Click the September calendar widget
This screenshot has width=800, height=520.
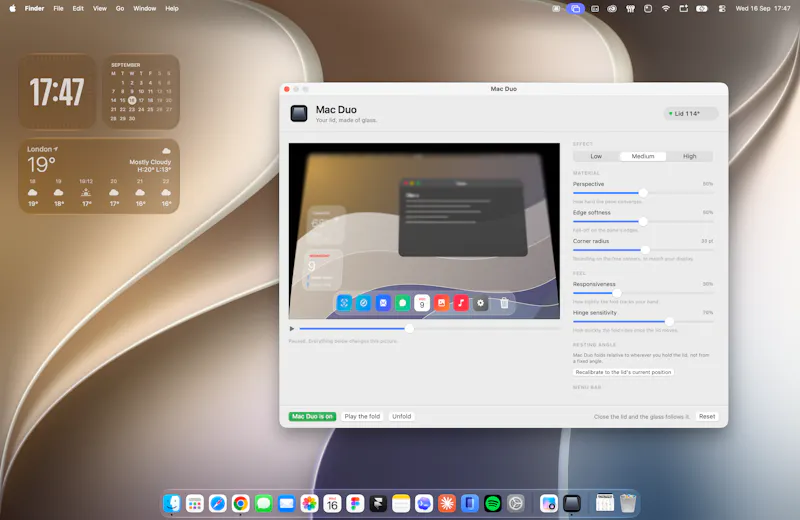click(x=141, y=92)
